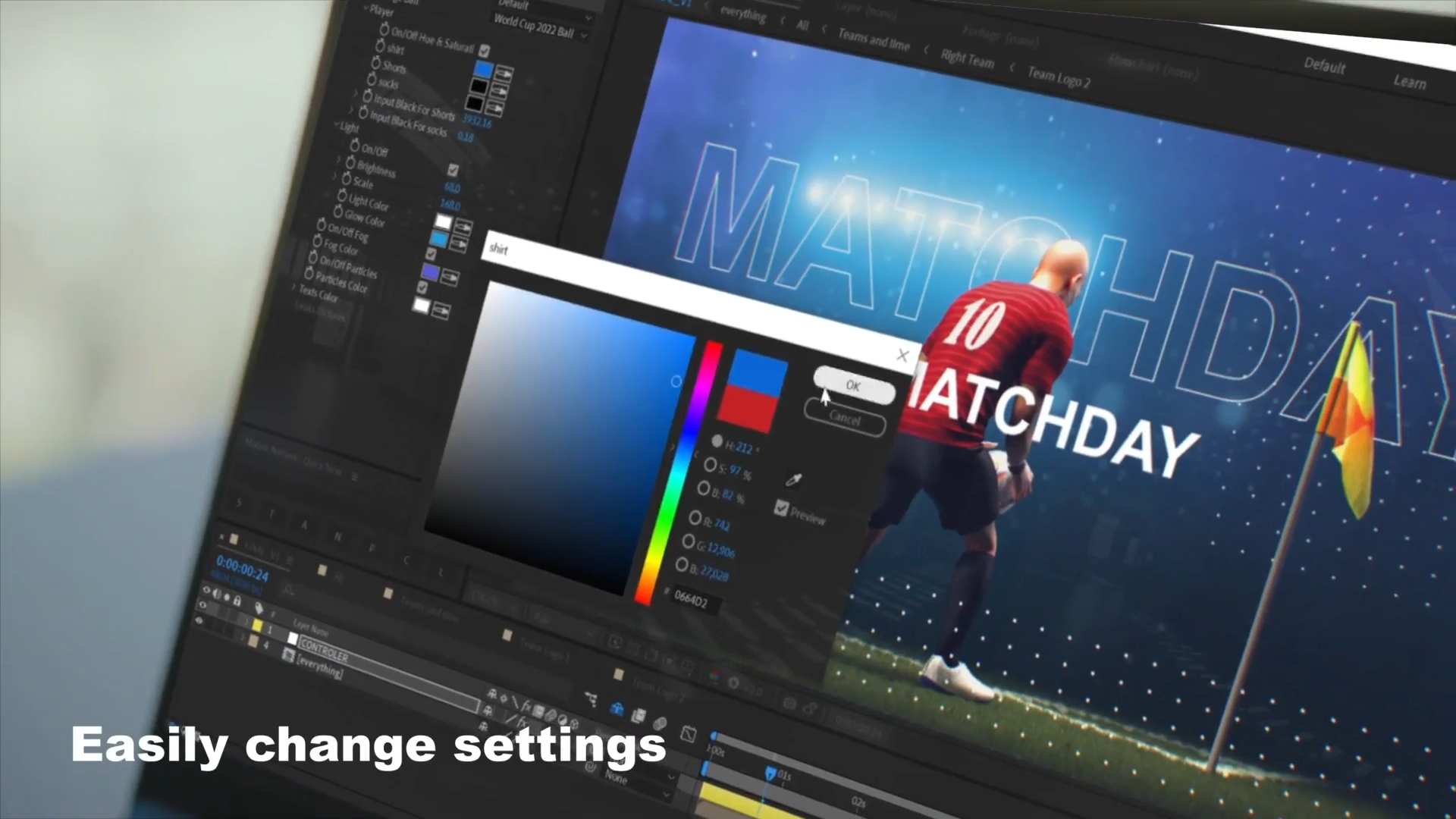Open the Team Logo 2 breadcrumb tab
Screen dimensions: 1456x819
[x=1058, y=77]
